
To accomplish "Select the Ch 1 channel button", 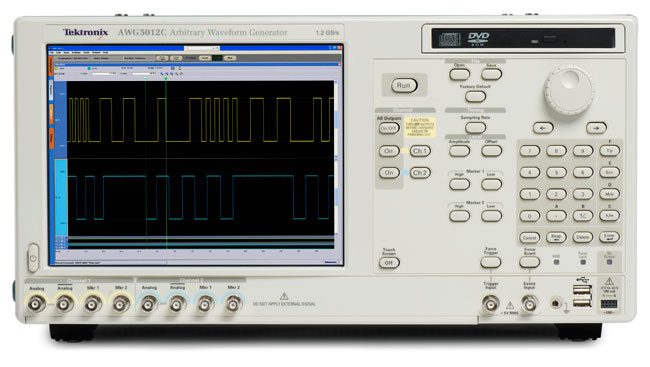I will (x=420, y=151).
